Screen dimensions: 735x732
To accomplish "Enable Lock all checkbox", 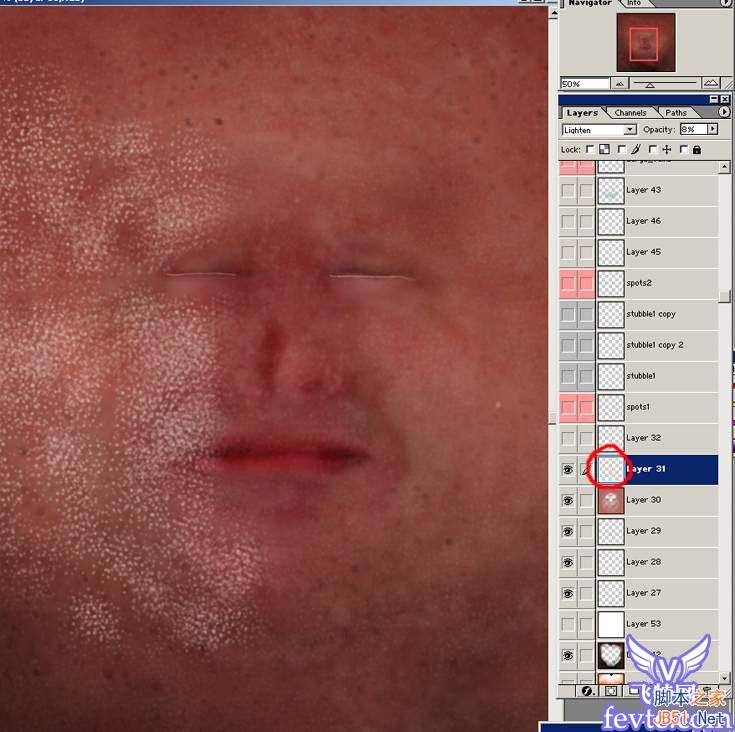I will pyautogui.click(x=683, y=149).
